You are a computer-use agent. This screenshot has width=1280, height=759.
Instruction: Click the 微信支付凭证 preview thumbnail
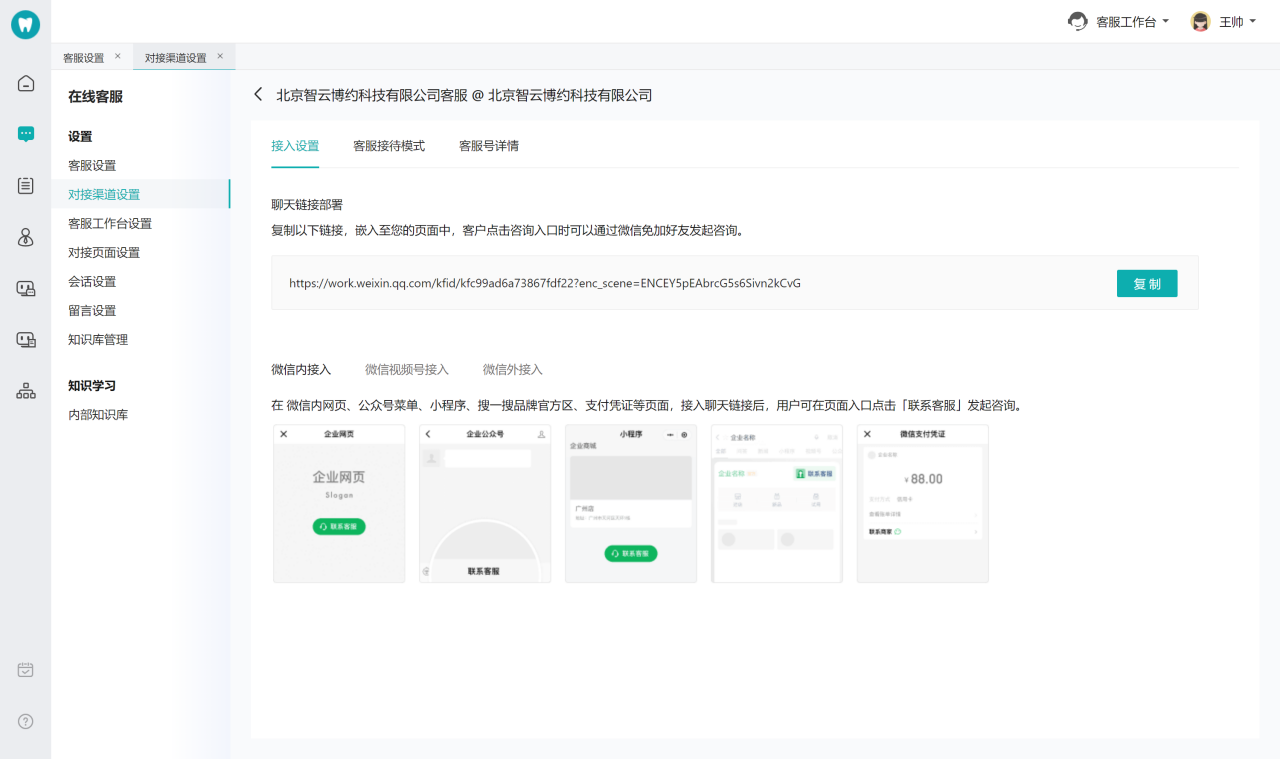(922, 503)
